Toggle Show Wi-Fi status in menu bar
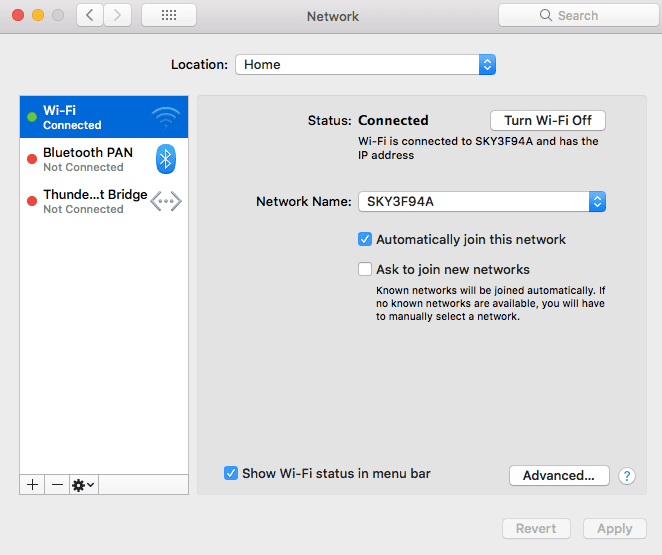The width and height of the screenshot is (662, 555). tap(231, 473)
